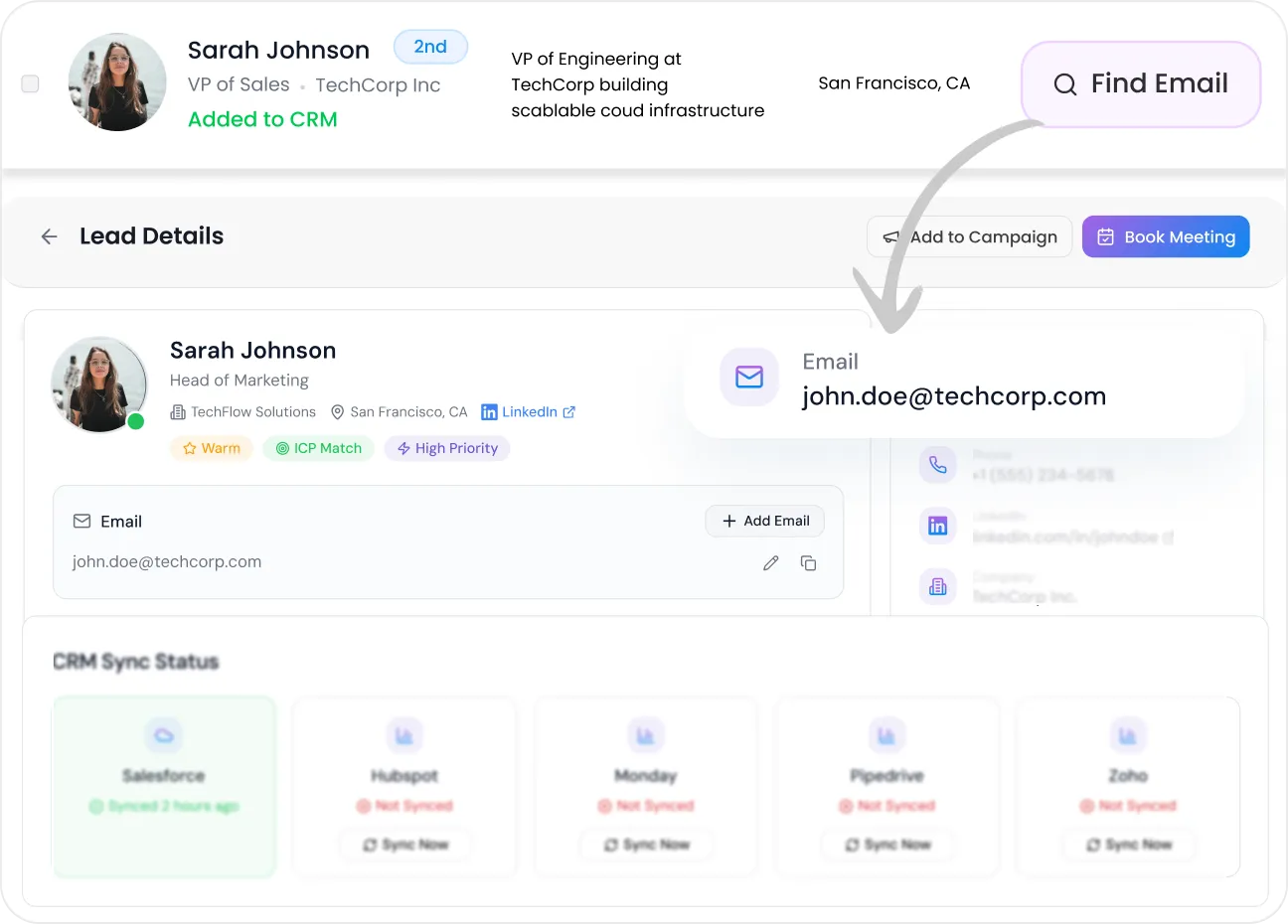
Task: Select the ICP Match tag
Action: pos(318,449)
